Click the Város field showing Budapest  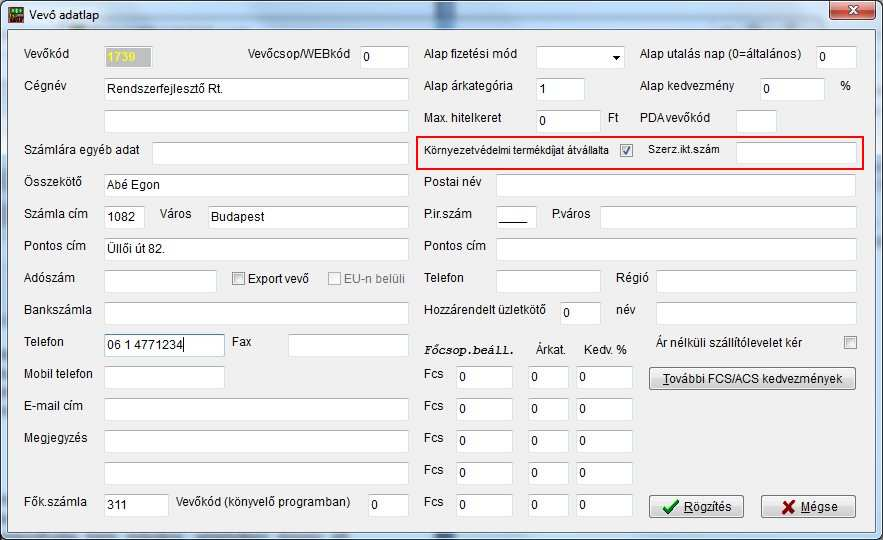pyautogui.click(x=309, y=217)
